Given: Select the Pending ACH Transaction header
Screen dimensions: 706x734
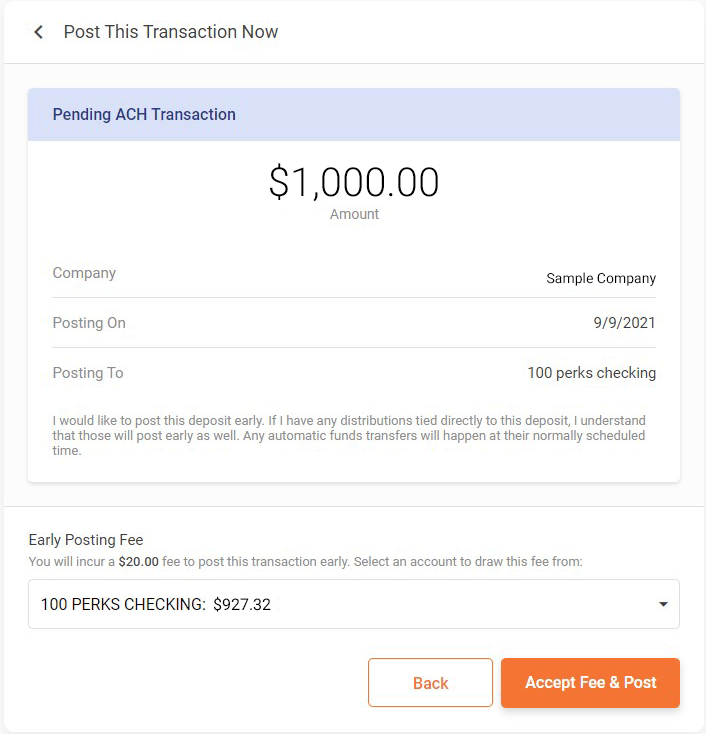Looking at the screenshot, I should (144, 114).
